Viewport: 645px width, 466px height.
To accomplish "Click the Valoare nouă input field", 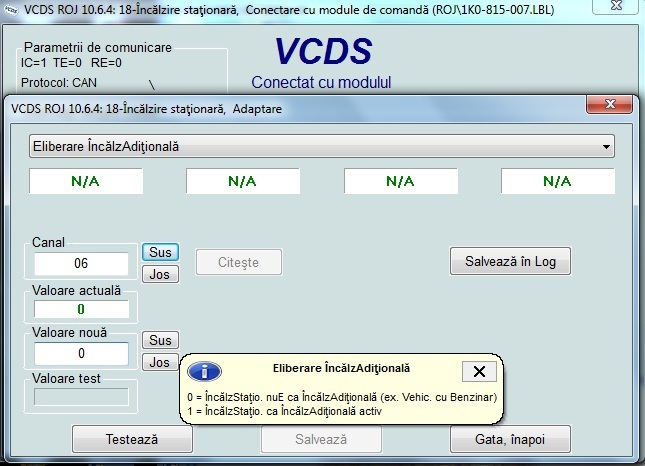I will (81, 354).
